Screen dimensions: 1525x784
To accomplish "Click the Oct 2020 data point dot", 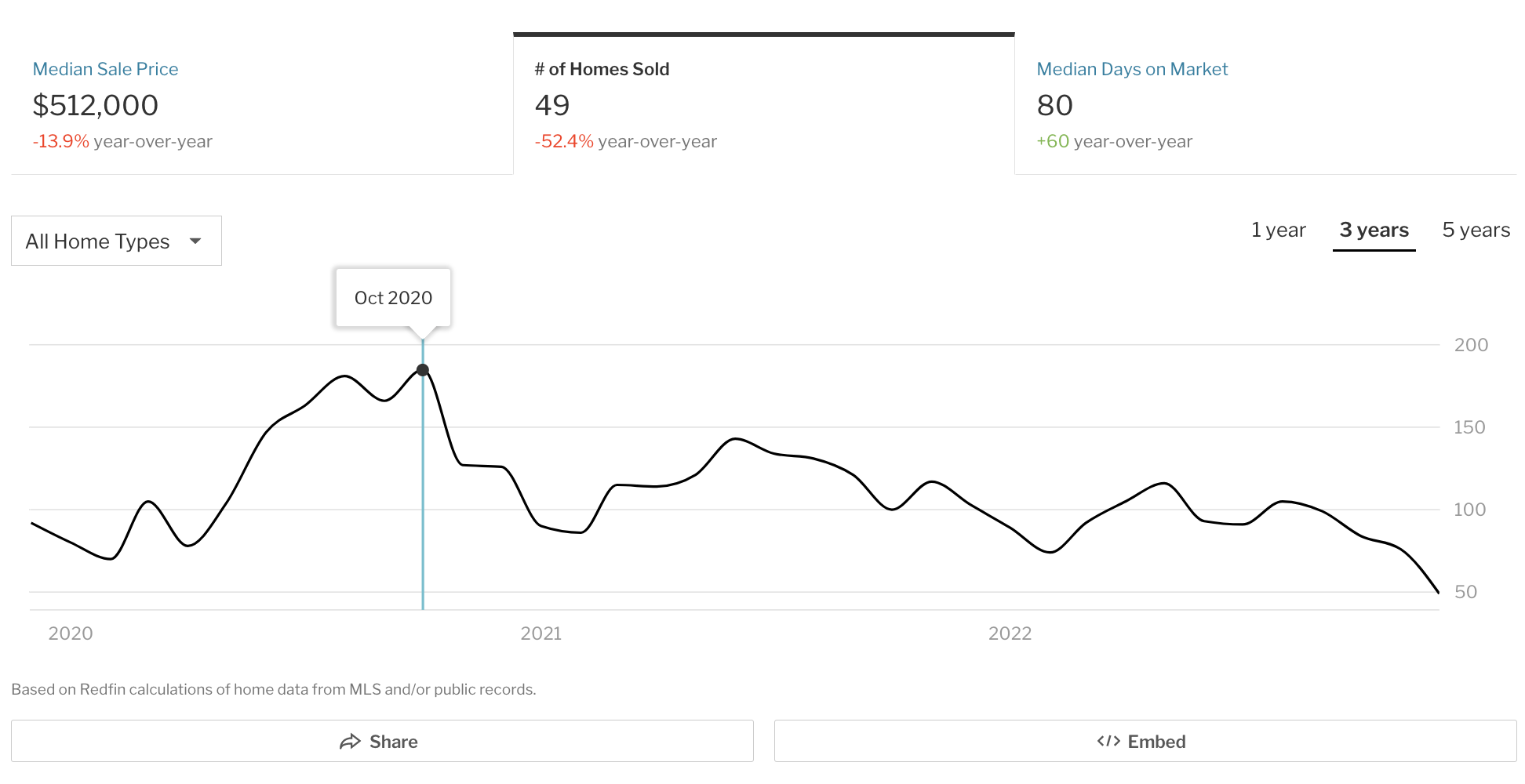I will pyautogui.click(x=423, y=370).
